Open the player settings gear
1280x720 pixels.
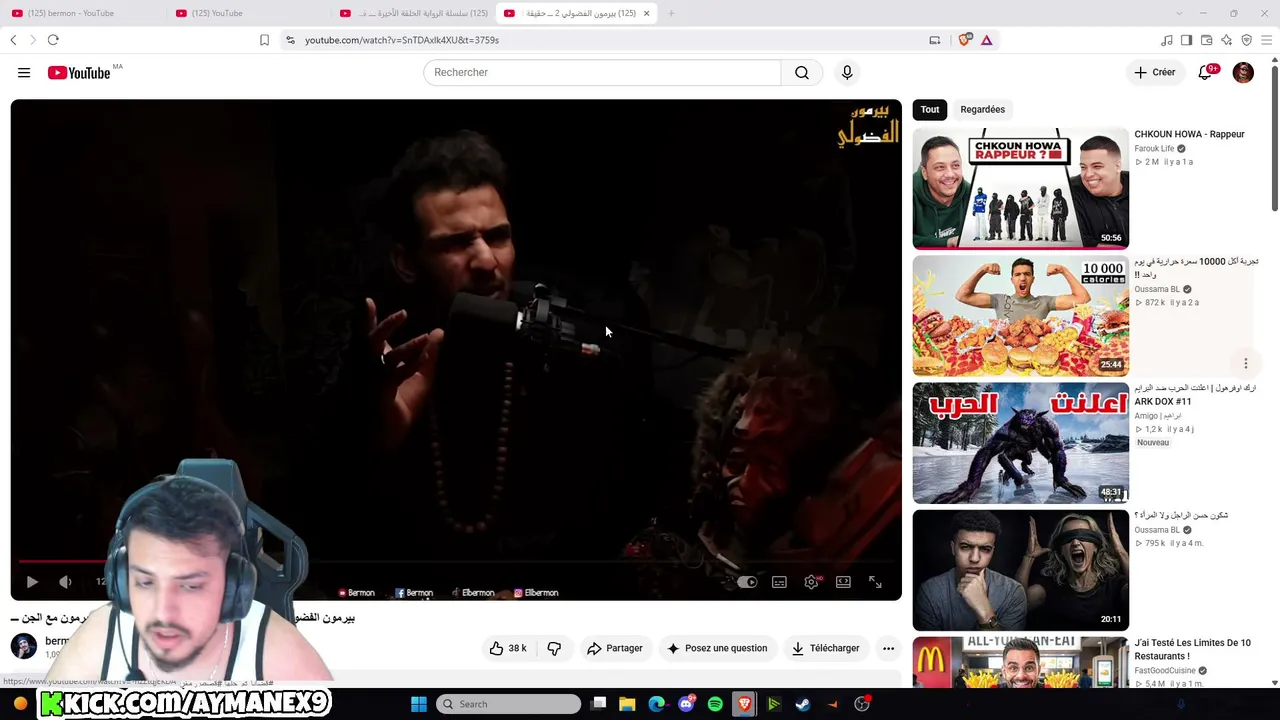click(811, 582)
